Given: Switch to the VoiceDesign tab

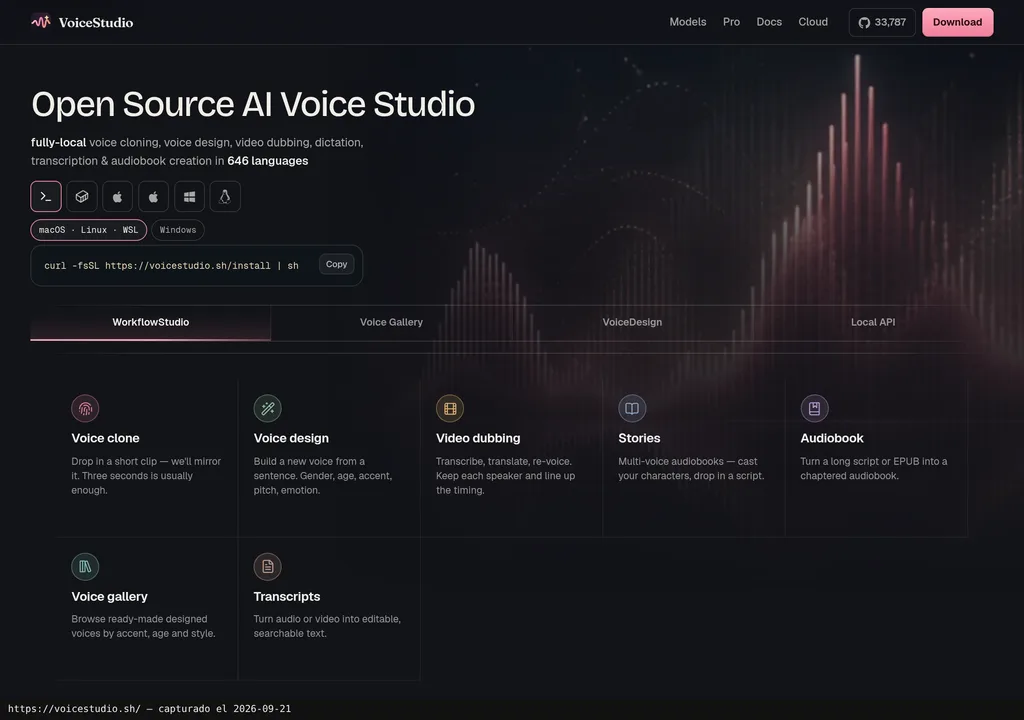Looking at the screenshot, I should [632, 322].
